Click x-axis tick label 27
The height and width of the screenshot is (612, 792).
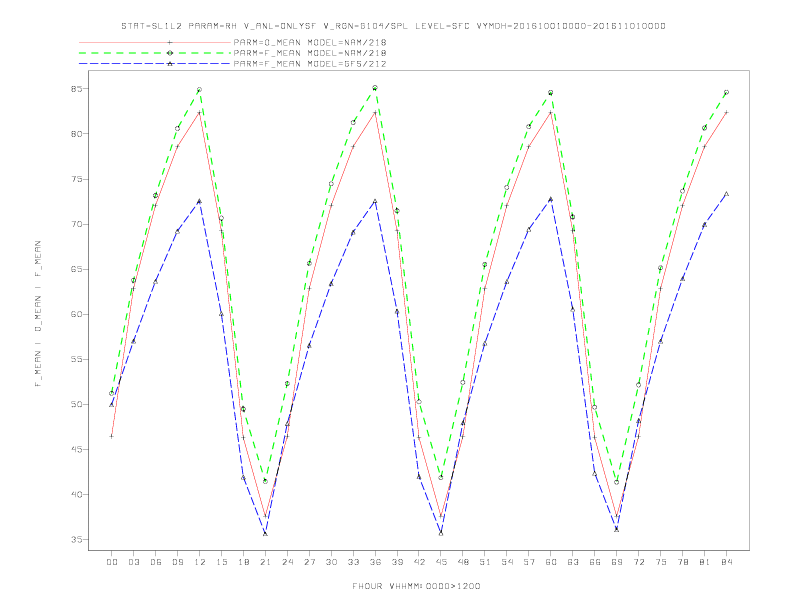309,562
